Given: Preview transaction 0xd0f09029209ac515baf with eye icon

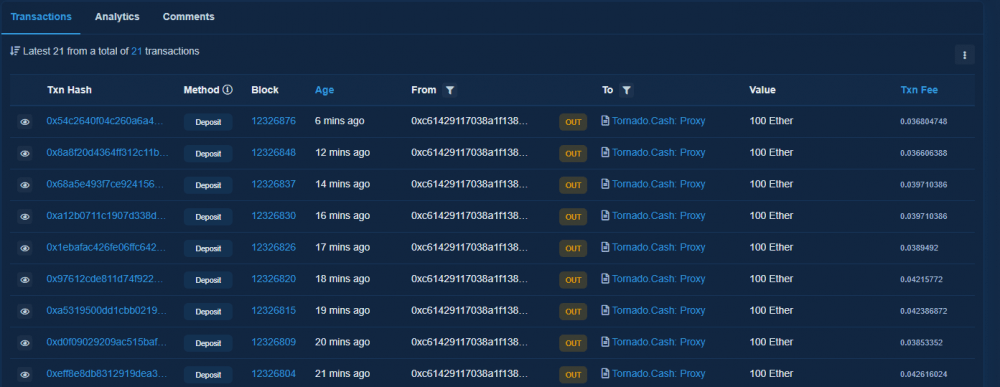Looking at the screenshot, I should (25, 343).
